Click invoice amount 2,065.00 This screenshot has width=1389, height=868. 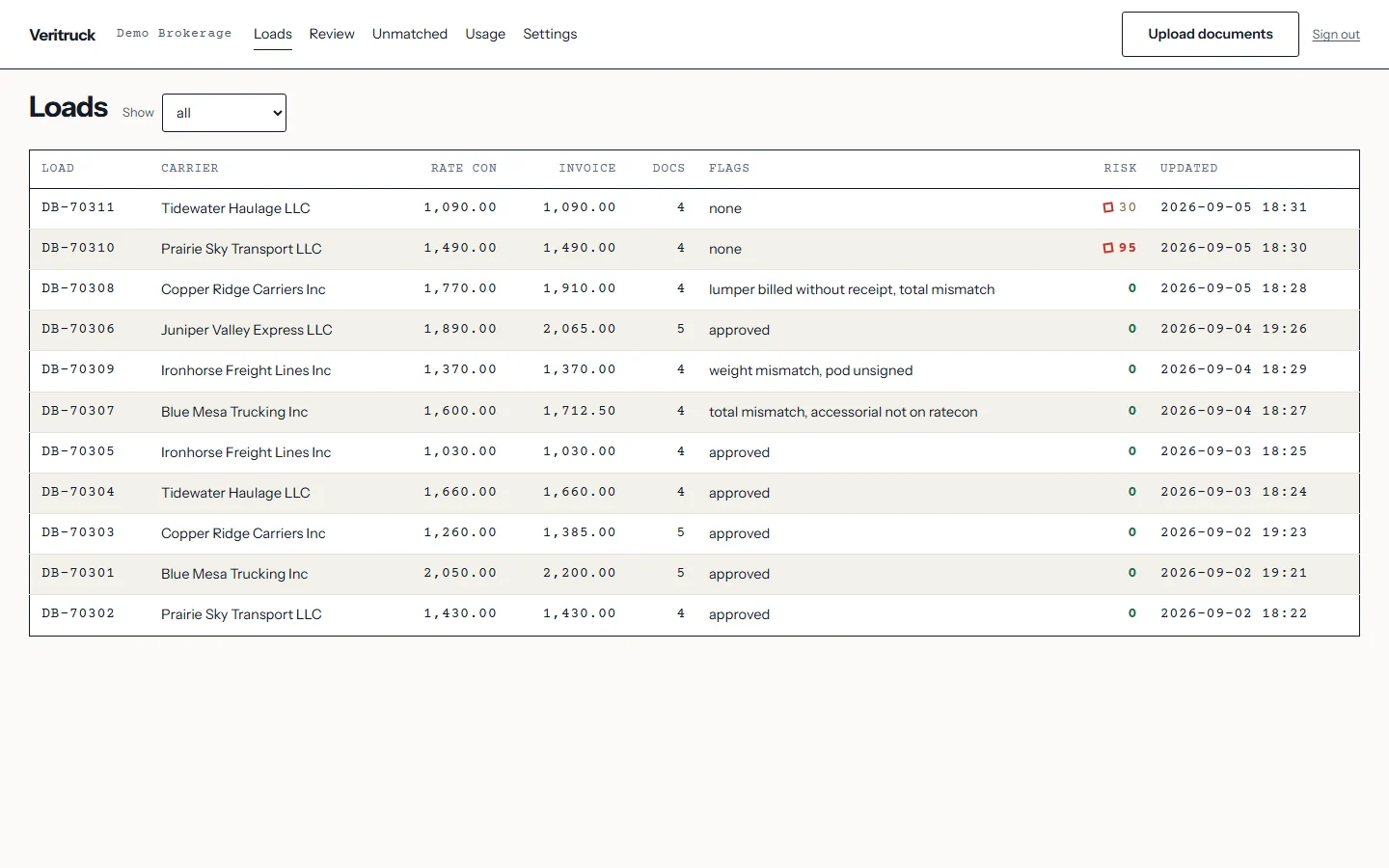pos(580,329)
